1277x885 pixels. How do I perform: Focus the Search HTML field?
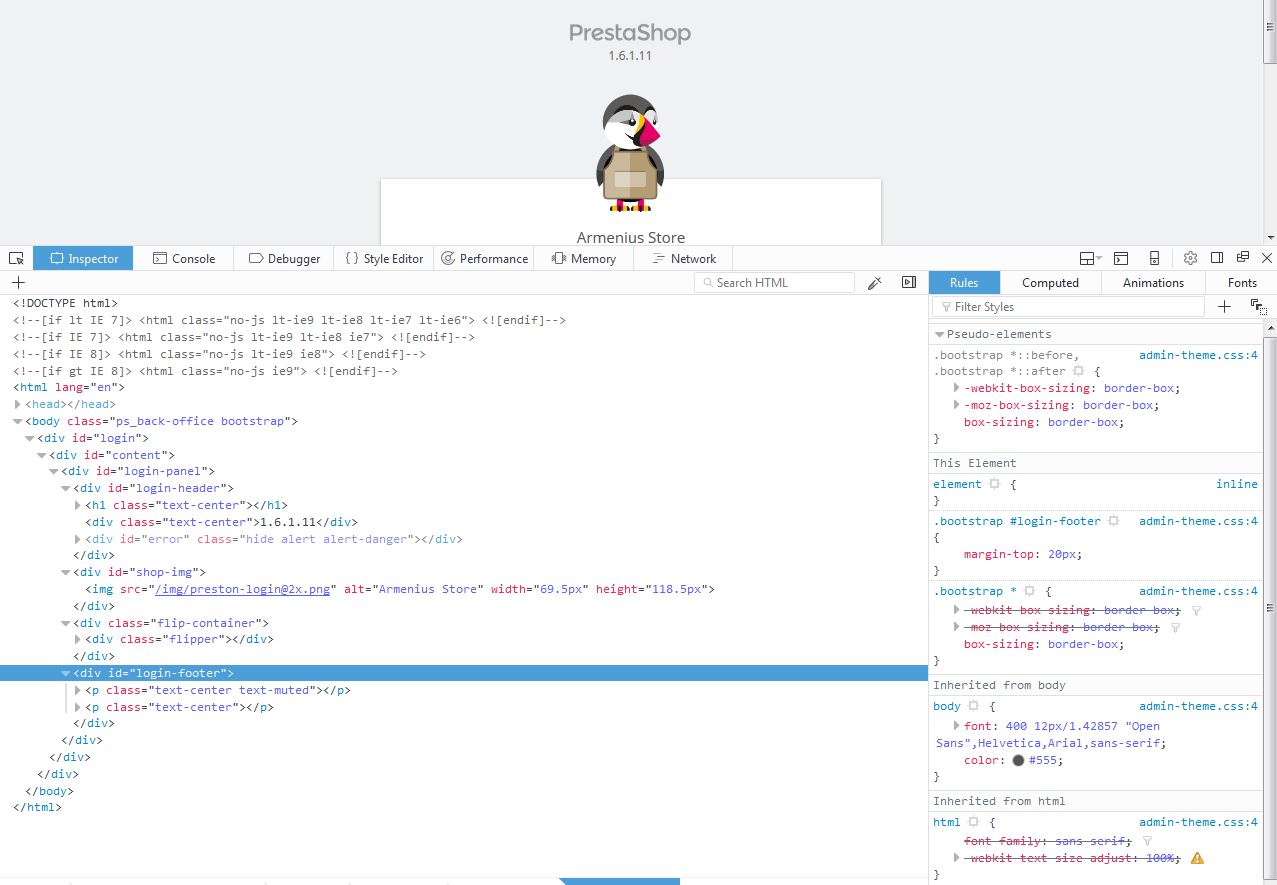[x=775, y=283]
